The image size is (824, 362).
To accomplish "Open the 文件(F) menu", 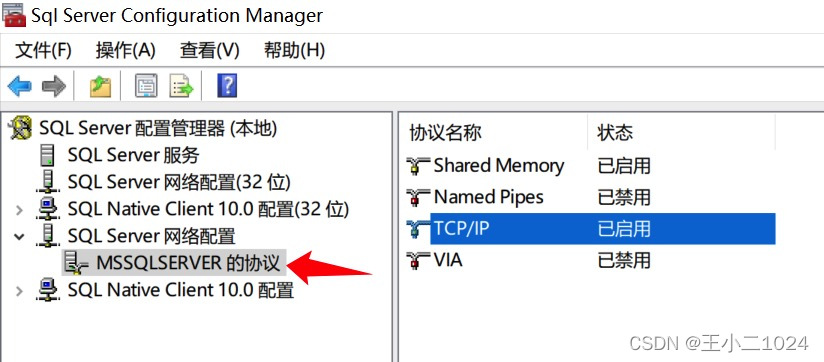I will click(x=43, y=50).
